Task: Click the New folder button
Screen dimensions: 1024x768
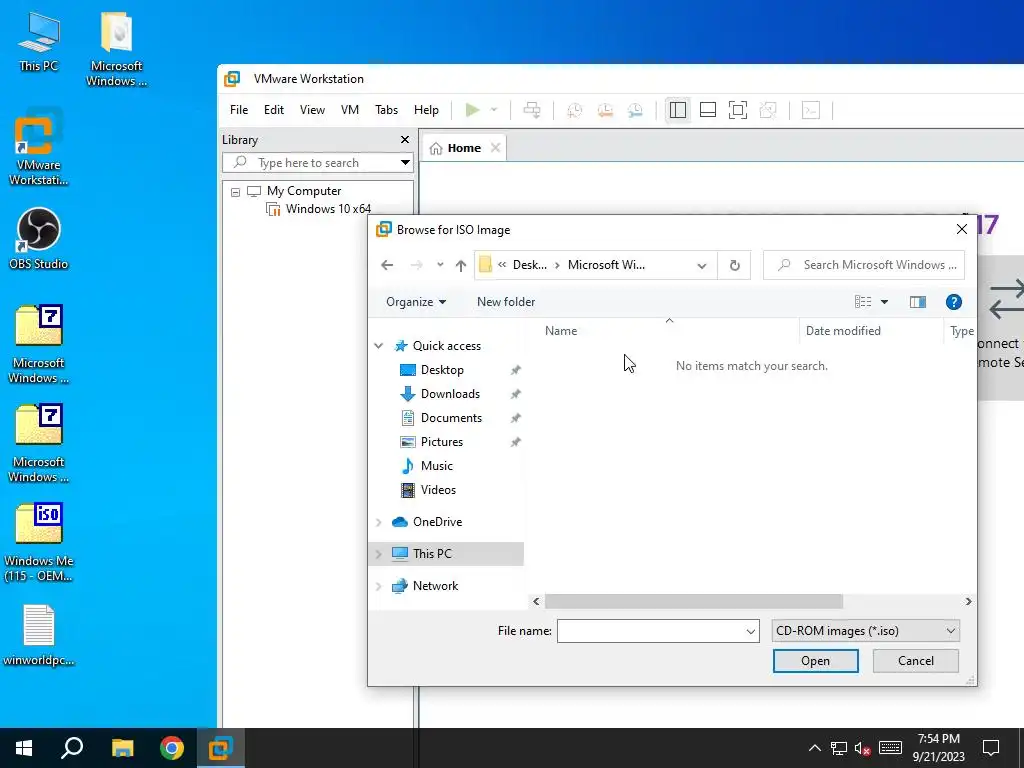Action: click(506, 302)
